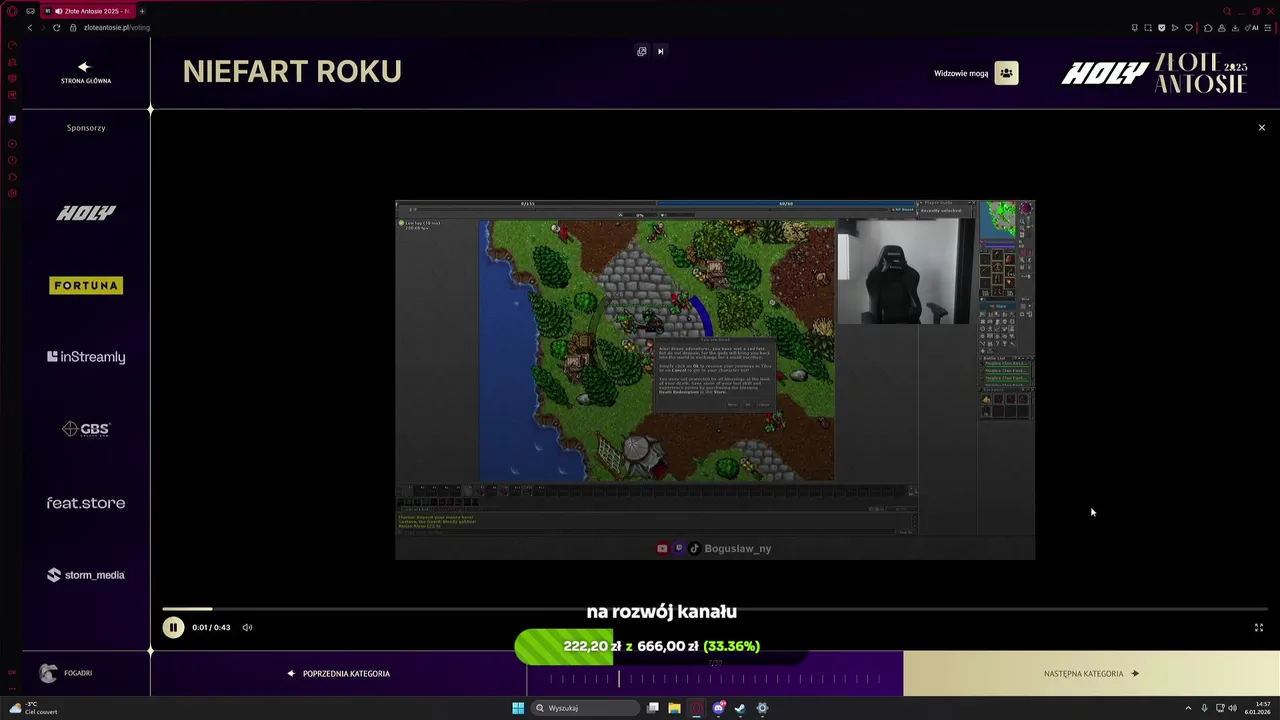Open video in fullscreen mode

pos(1259,627)
